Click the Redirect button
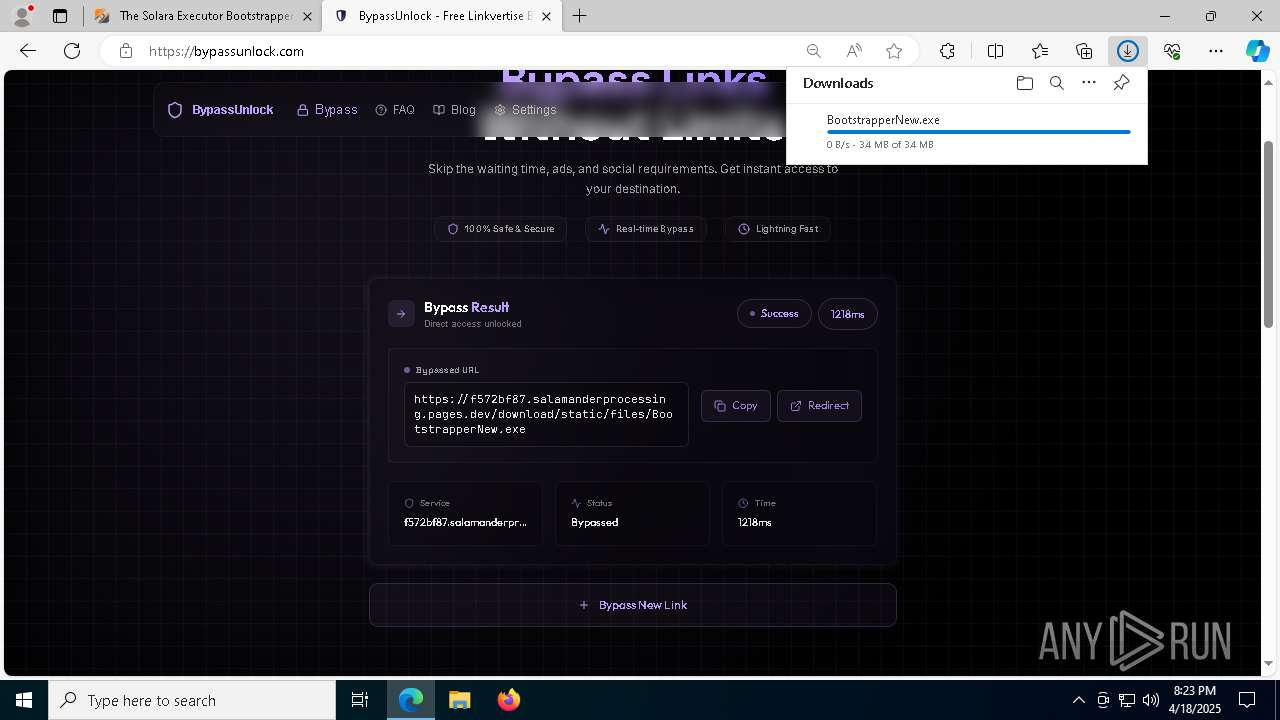1280x720 pixels. (x=819, y=406)
